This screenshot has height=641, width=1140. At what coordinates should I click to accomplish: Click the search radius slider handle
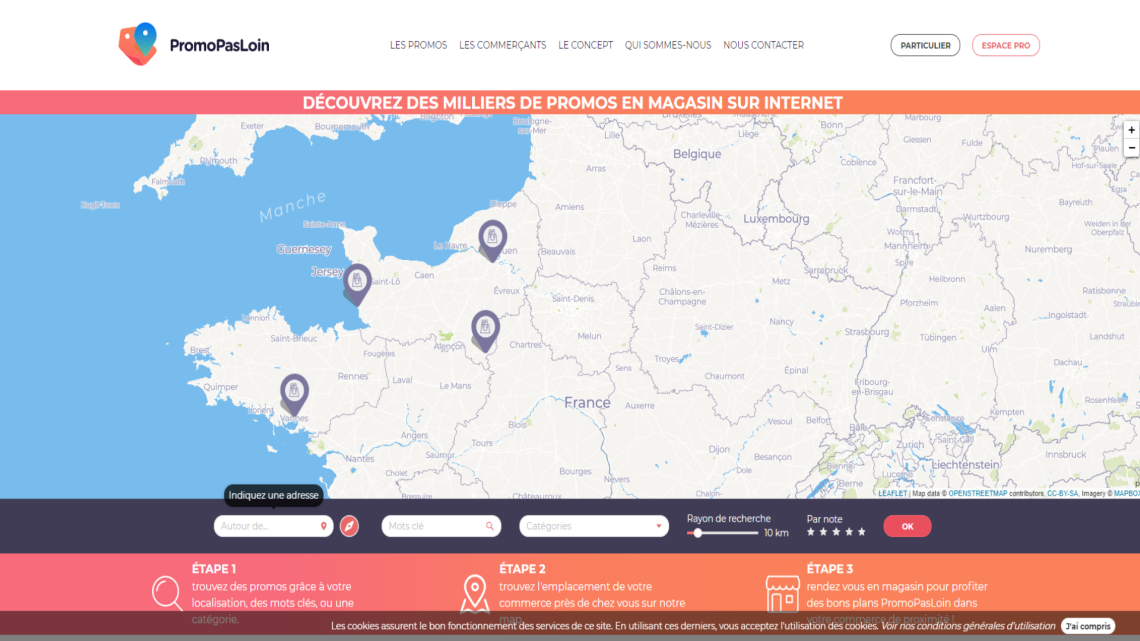coord(698,533)
